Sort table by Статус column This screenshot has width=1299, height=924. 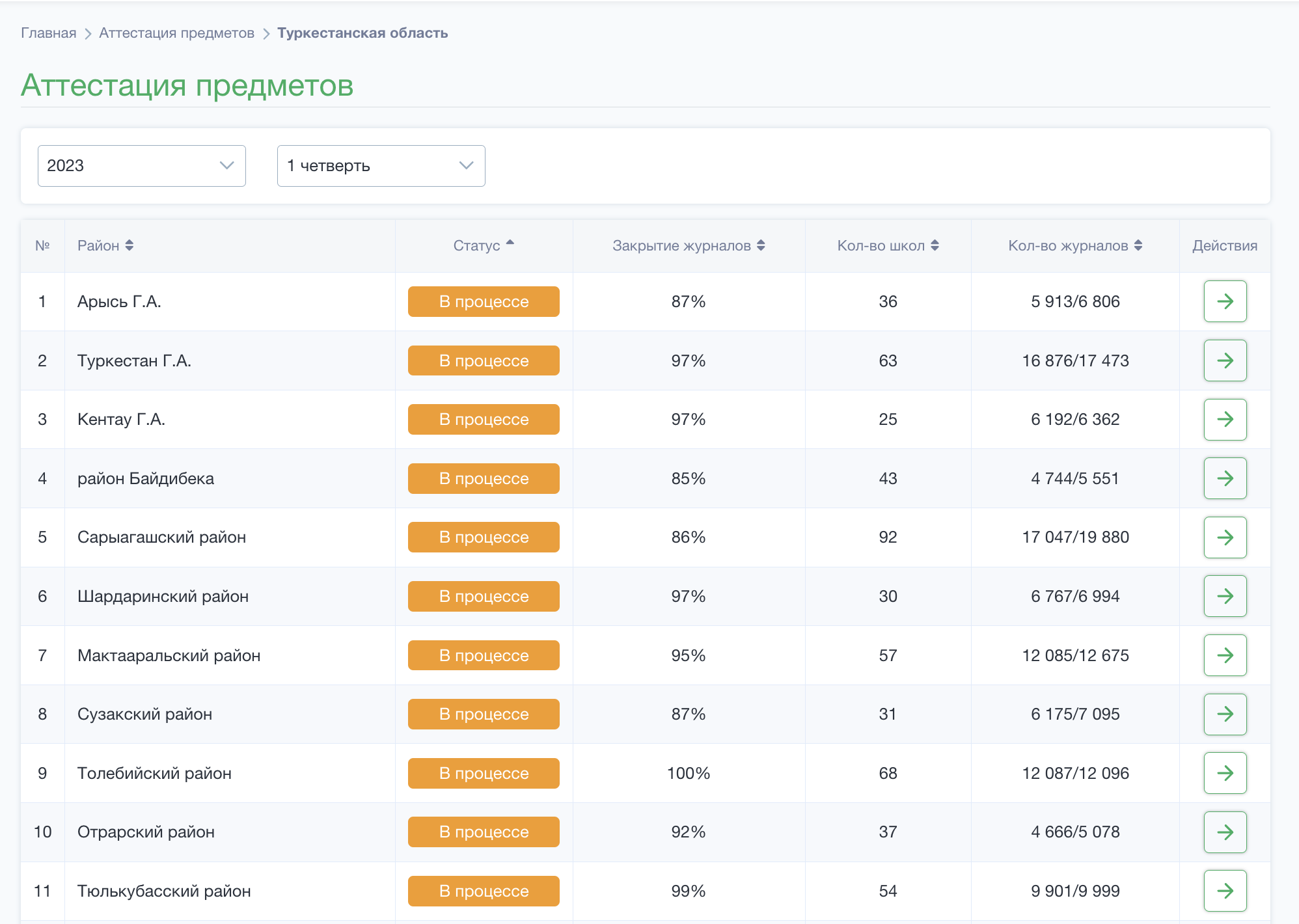coord(484,245)
